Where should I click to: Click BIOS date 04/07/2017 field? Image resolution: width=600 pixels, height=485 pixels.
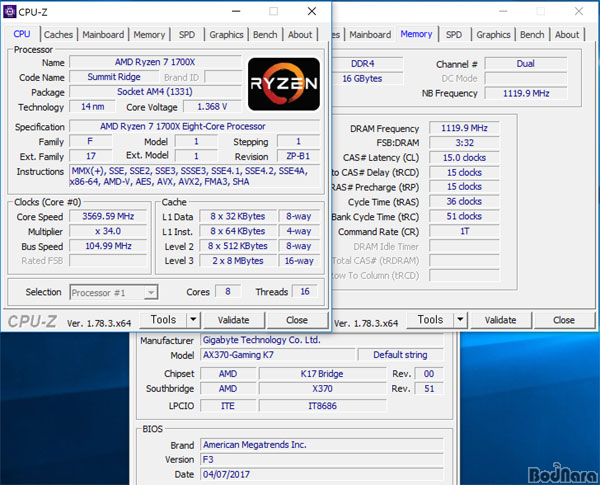pyautogui.click(x=322, y=474)
